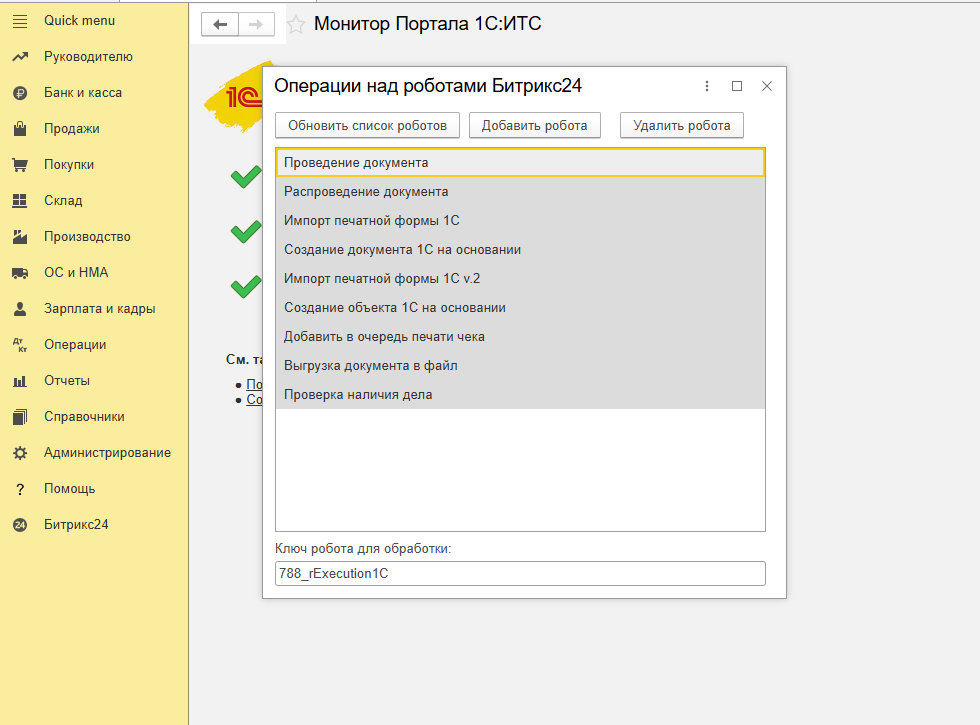Click the Покупки cart icon
Viewport: 980px width, 725px height.
click(x=19, y=165)
